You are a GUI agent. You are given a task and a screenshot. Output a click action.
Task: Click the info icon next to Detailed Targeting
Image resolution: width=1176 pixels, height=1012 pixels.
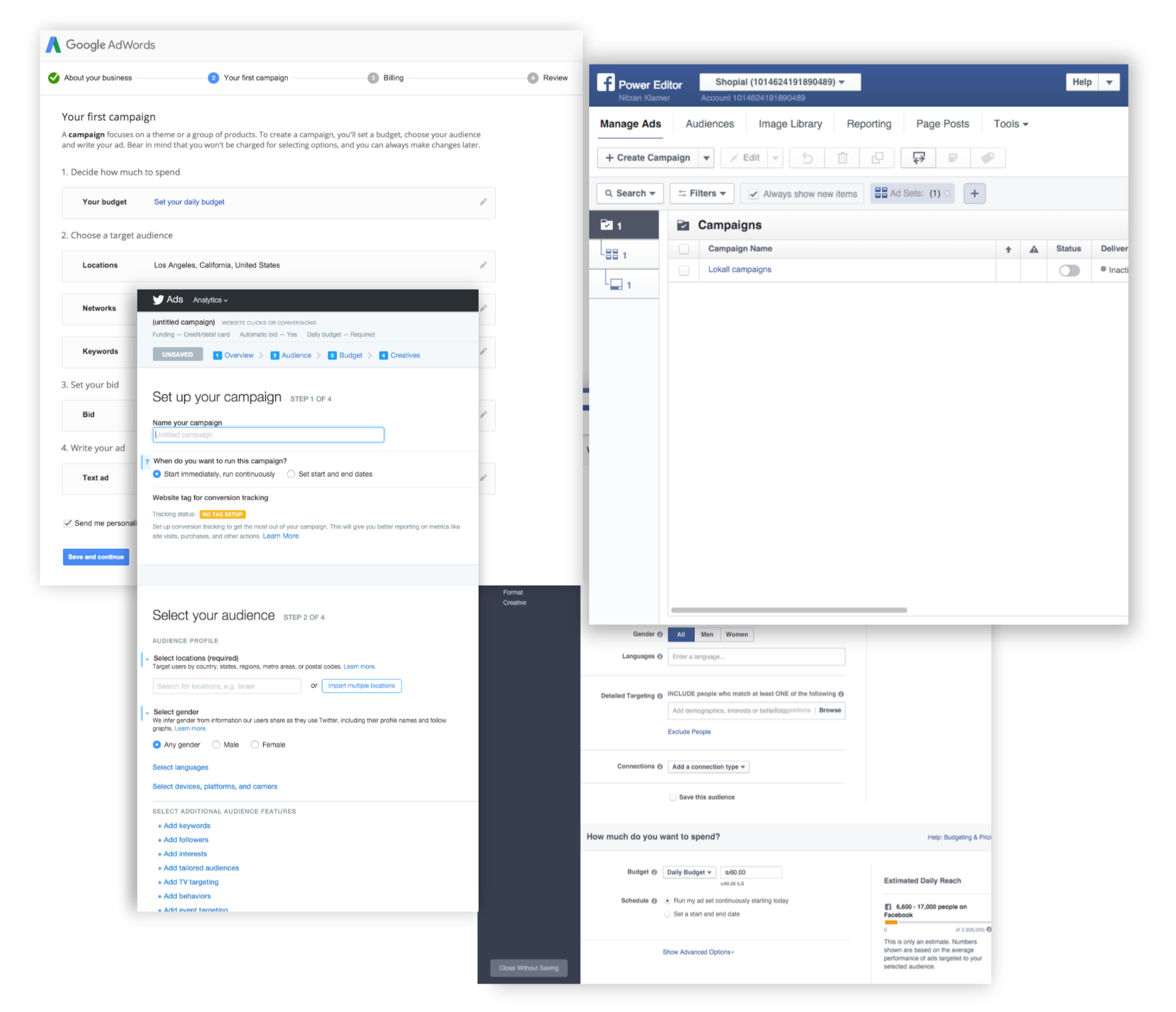click(x=659, y=696)
